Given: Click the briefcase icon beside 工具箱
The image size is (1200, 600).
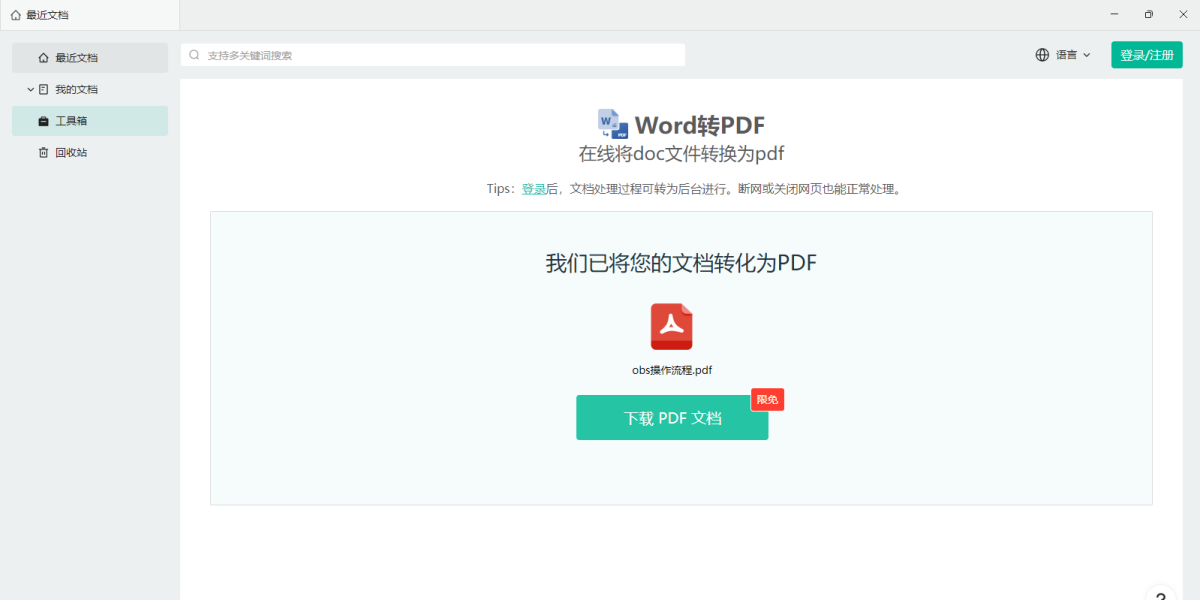Looking at the screenshot, I should click(43, 121).
